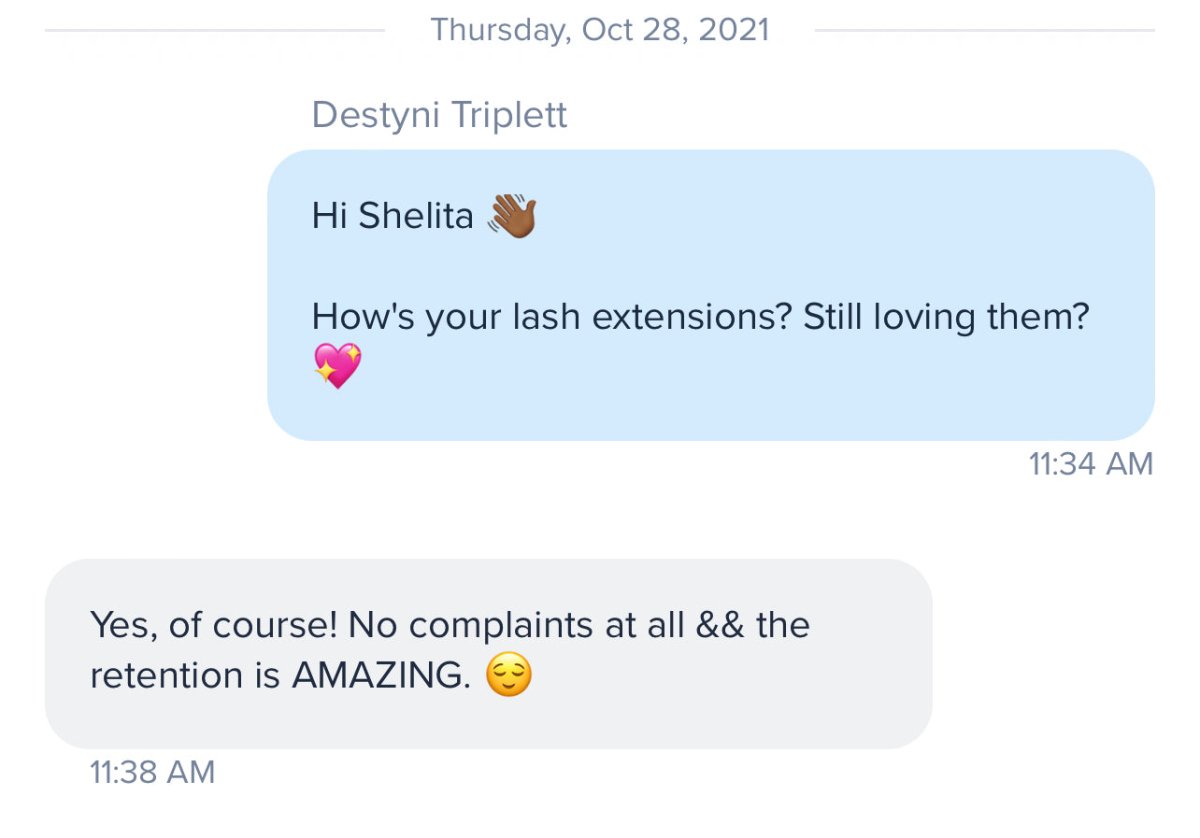Click the word "retention" in the reply
This screenshot has height=838, width=1200.
coord(166,677)
